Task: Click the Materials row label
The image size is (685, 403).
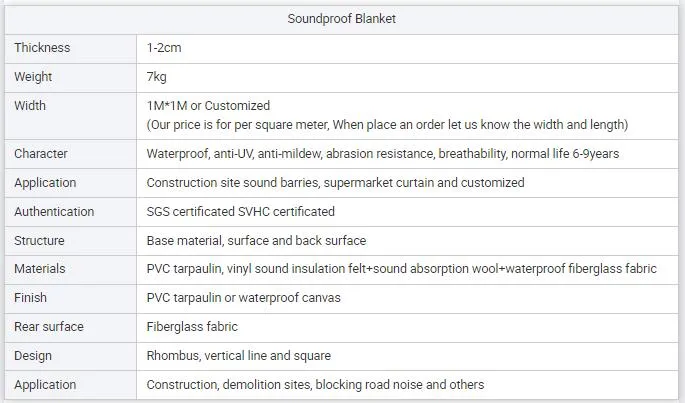Action: coord(40,269)
